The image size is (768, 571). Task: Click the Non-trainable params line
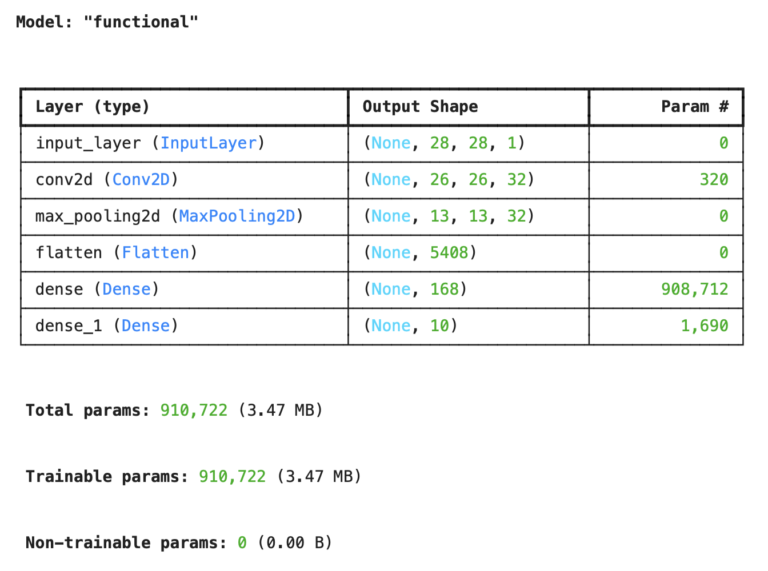coord(179,543)
